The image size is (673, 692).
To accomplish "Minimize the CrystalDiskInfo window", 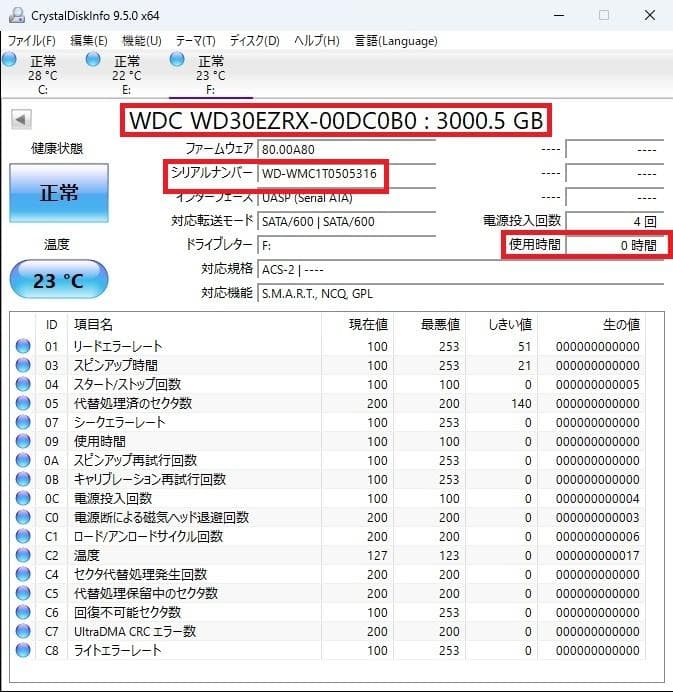I will [559, 15].
